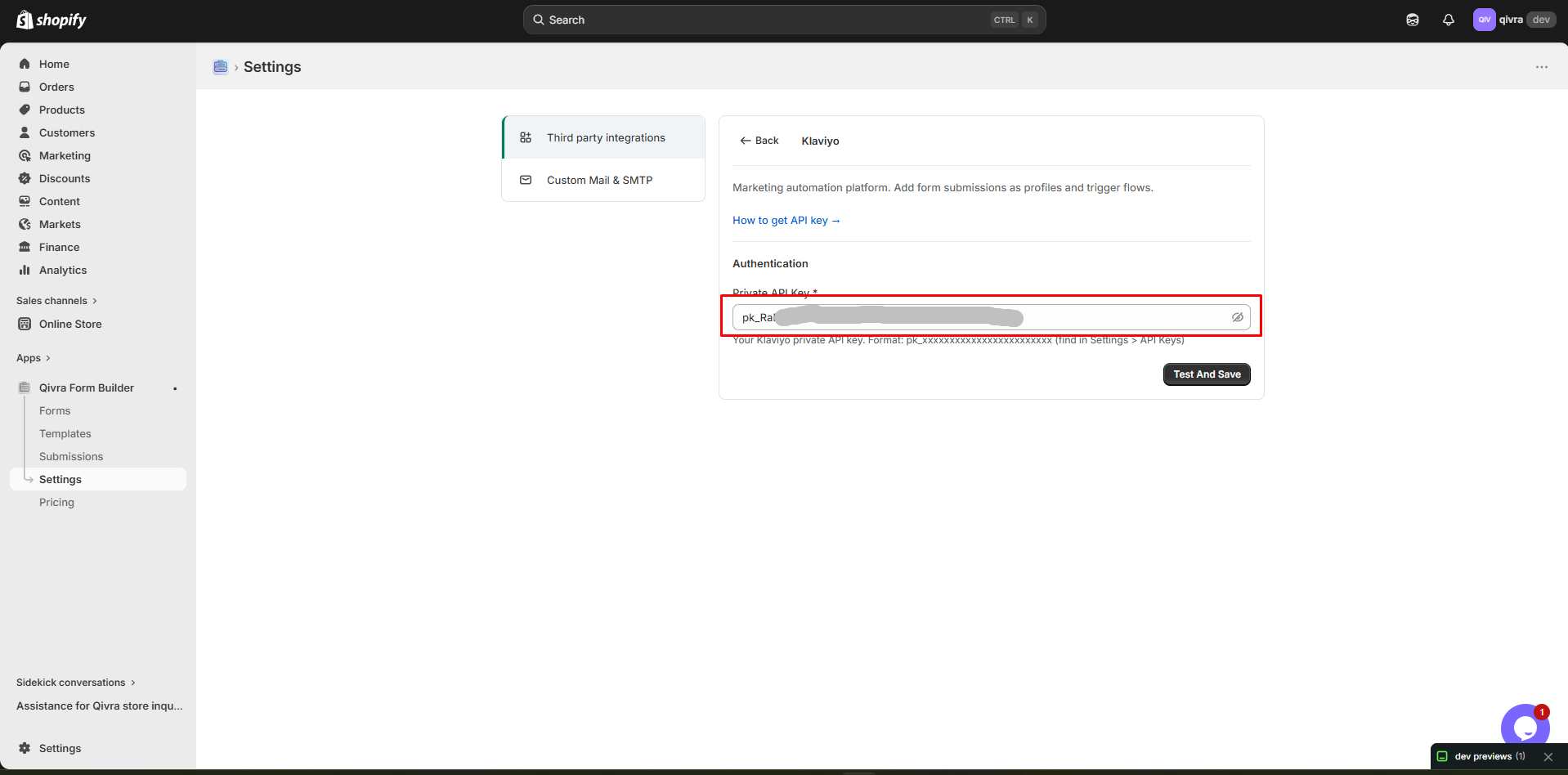Go to Forms under Qivra Form Builder
The image size is (1568, 775).
click(x=55, y=410)
